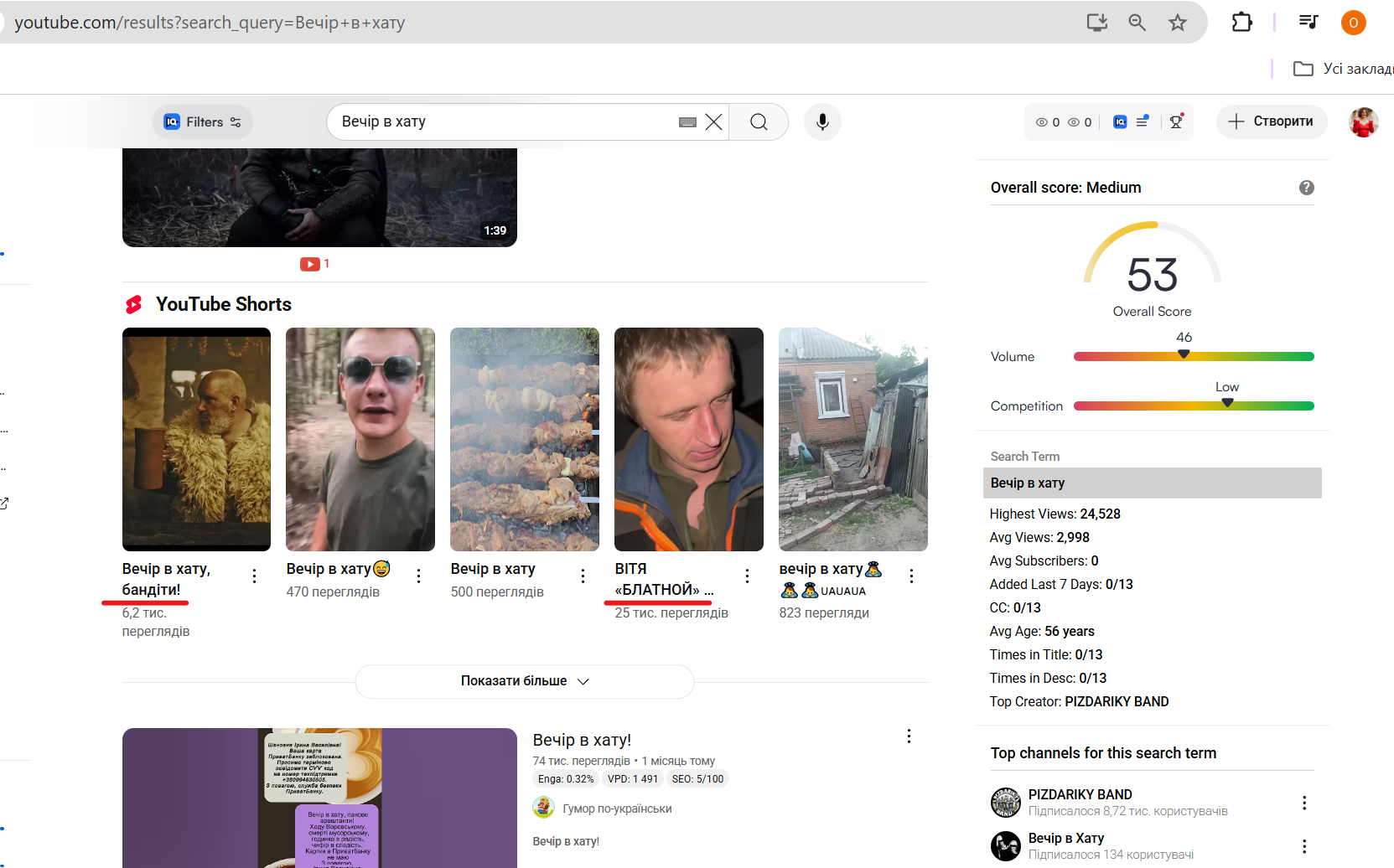Click the SEO: 5/100 badge

[697, 779]
